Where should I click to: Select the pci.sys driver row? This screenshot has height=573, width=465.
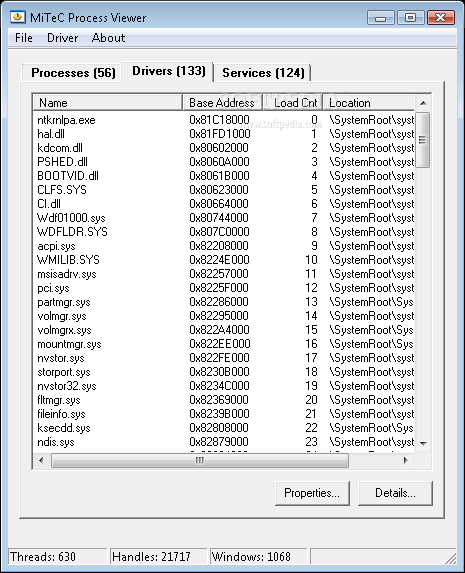(x=224, y=288)
